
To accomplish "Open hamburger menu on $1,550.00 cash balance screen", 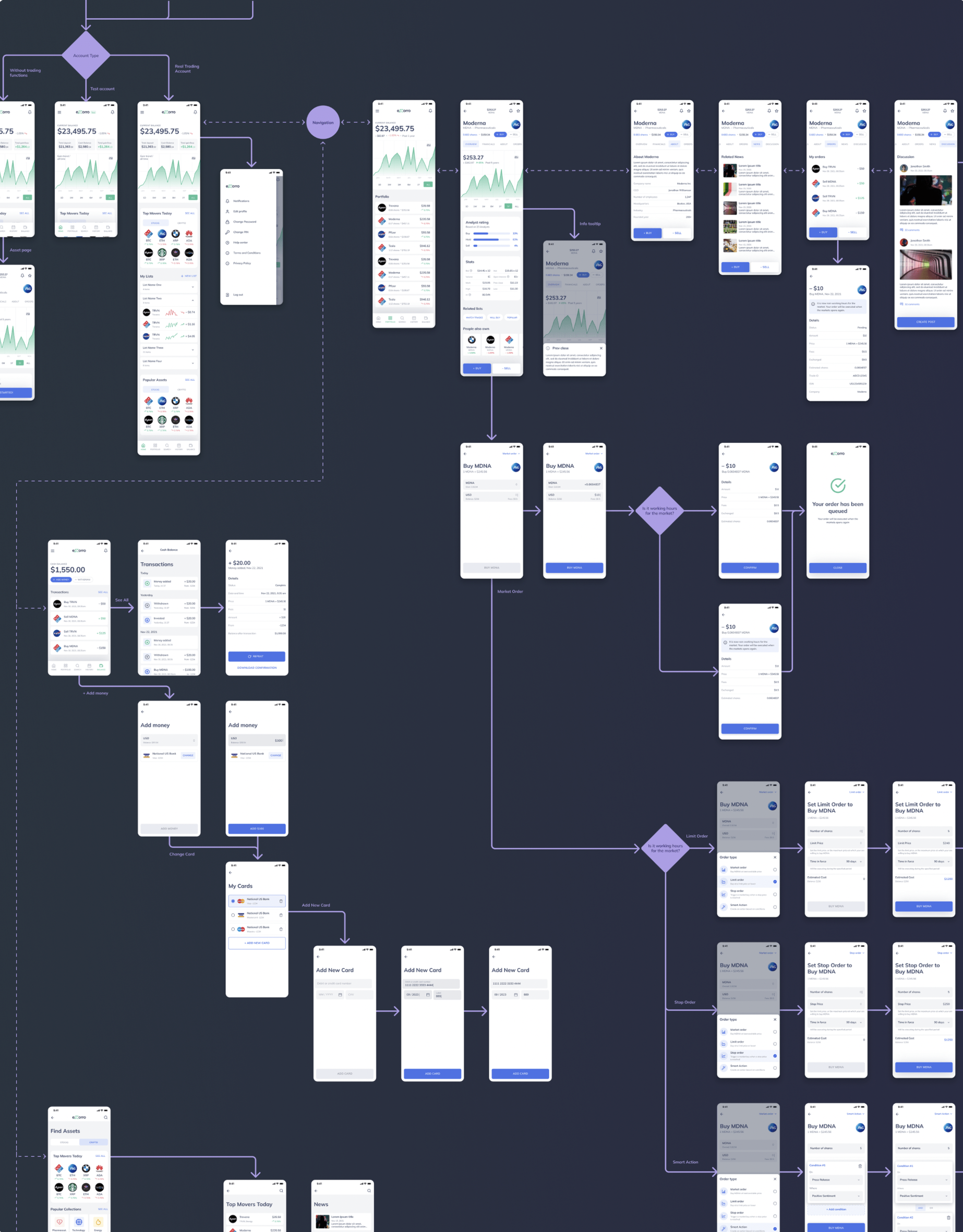I will (53, 551).
